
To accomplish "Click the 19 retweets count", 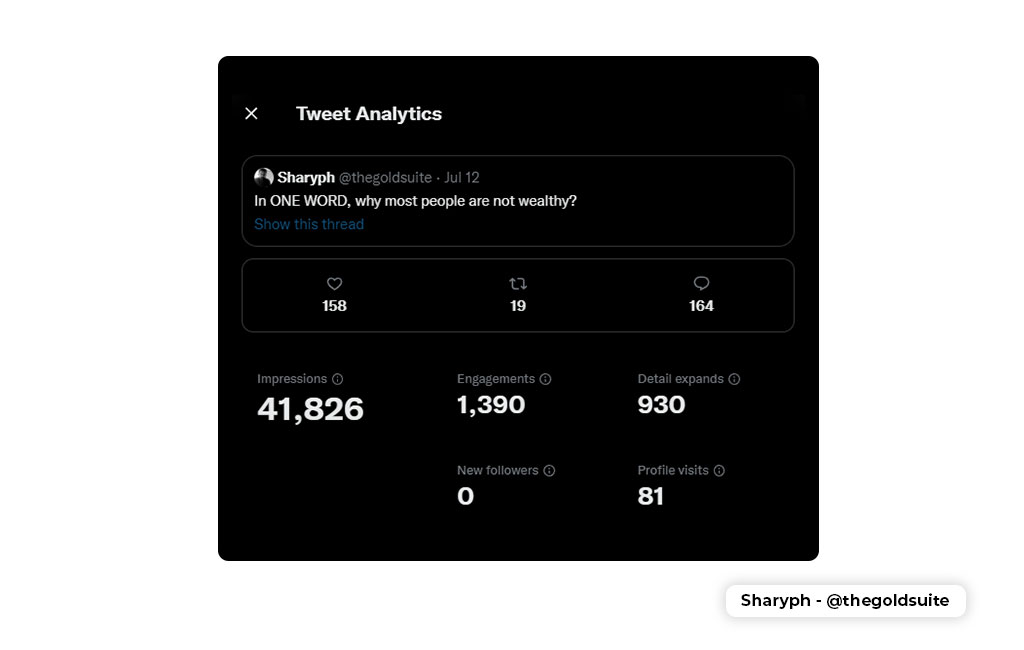I will (x=518, y=306).
